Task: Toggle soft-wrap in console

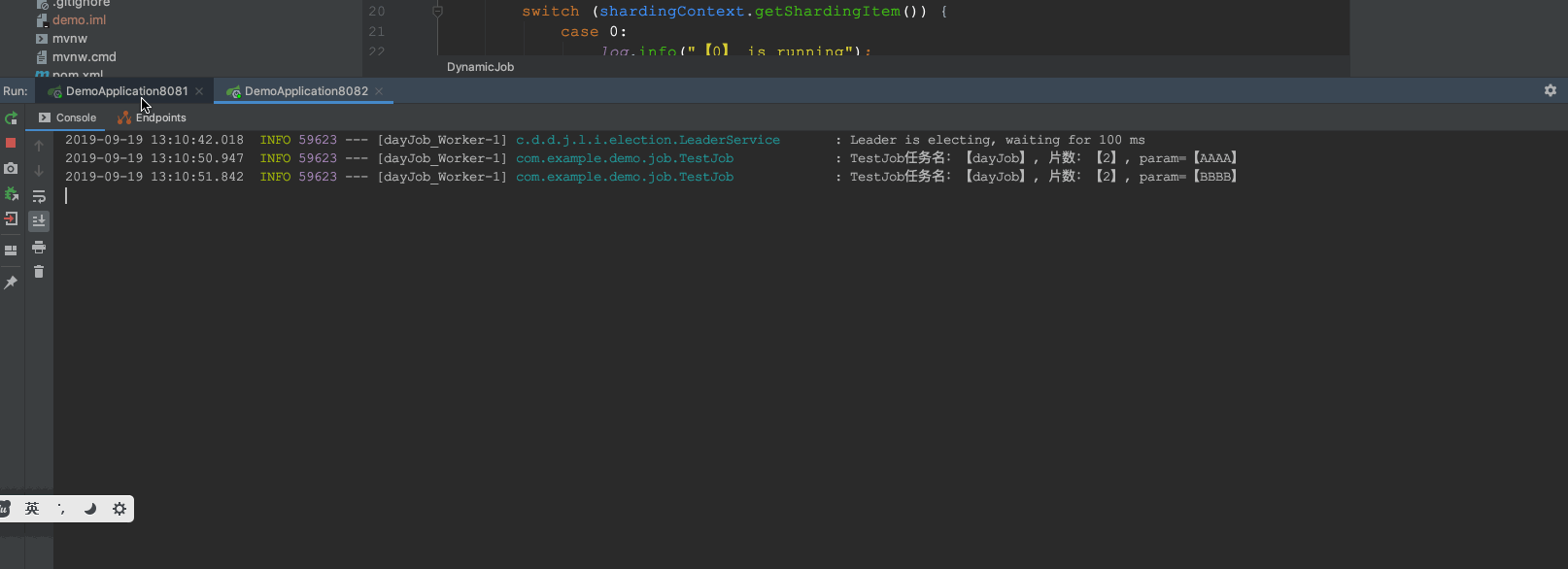Action: tap(39, 196)
